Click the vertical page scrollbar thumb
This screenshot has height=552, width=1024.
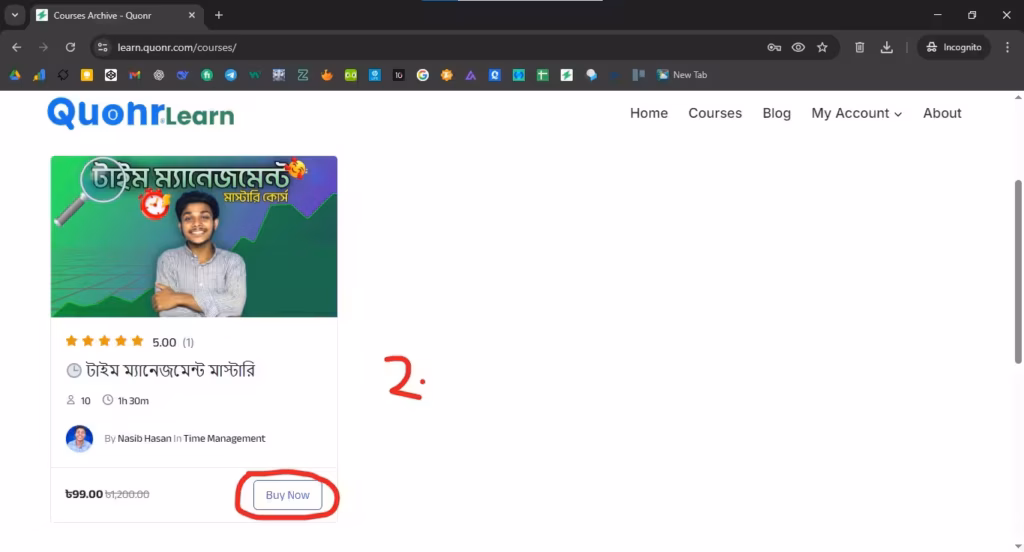coord(1018,271)
